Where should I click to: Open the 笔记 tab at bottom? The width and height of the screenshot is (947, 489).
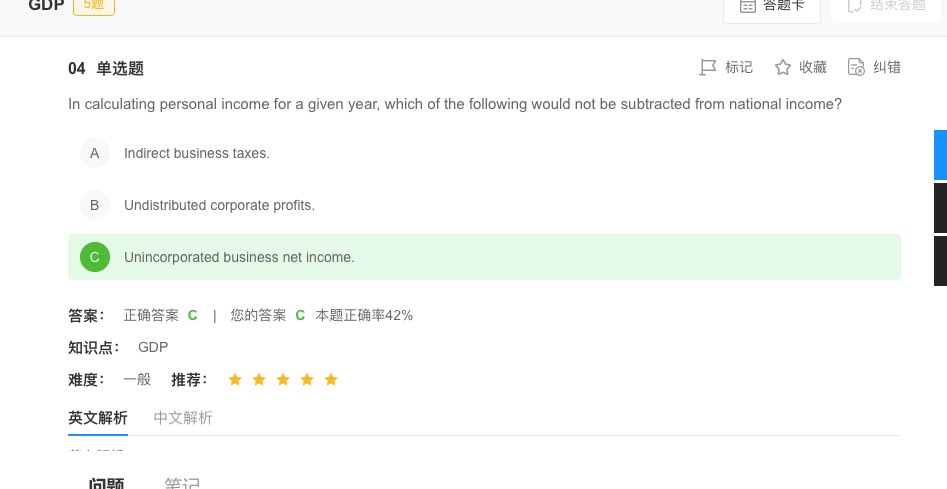click(x=182, y=483)
